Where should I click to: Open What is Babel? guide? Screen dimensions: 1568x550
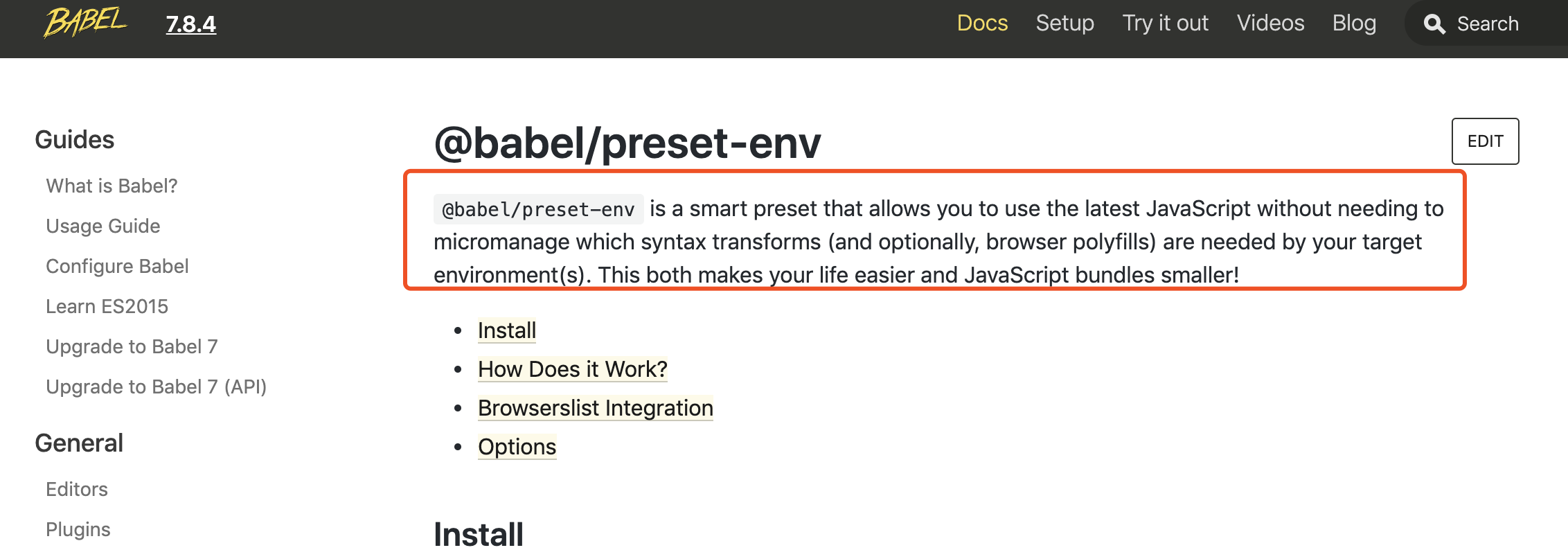pyautogui.click(x=112, y=186)
